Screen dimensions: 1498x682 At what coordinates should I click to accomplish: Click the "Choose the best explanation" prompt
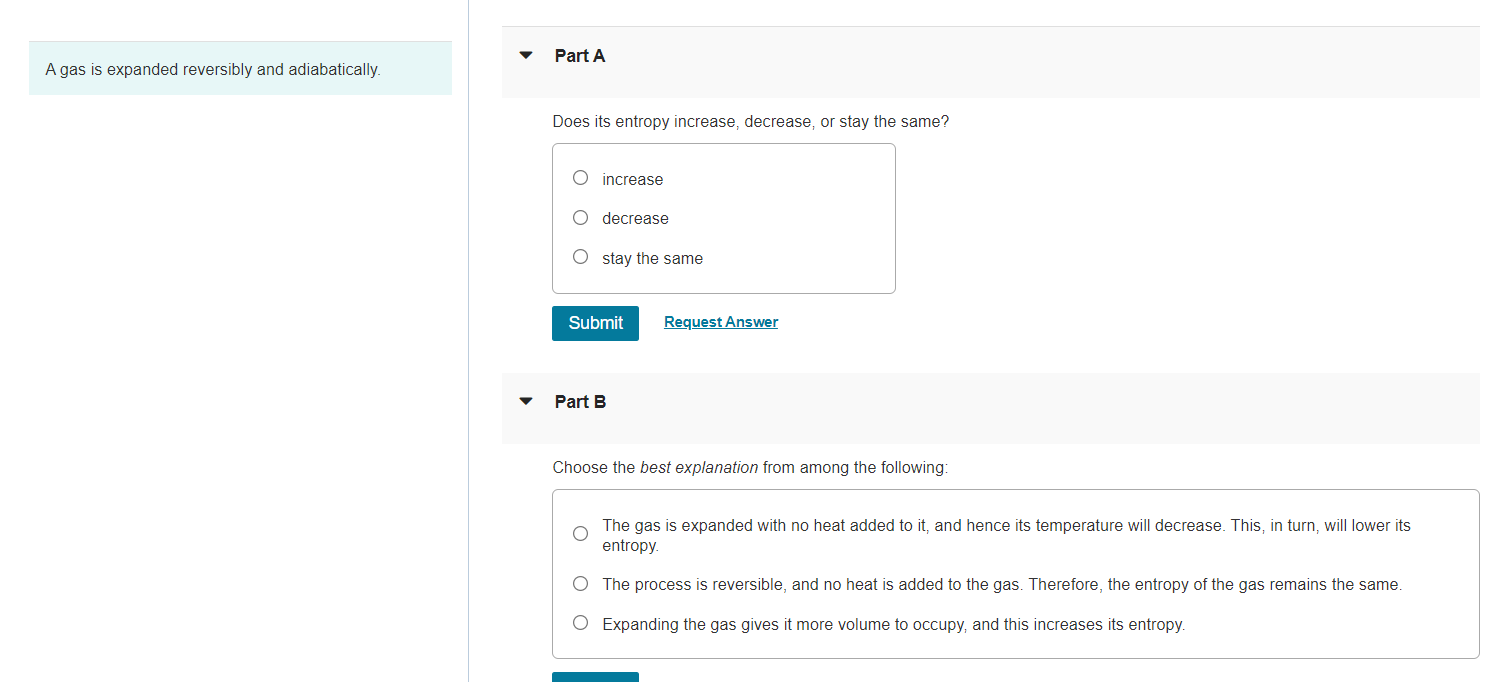(x=750, y=467)
